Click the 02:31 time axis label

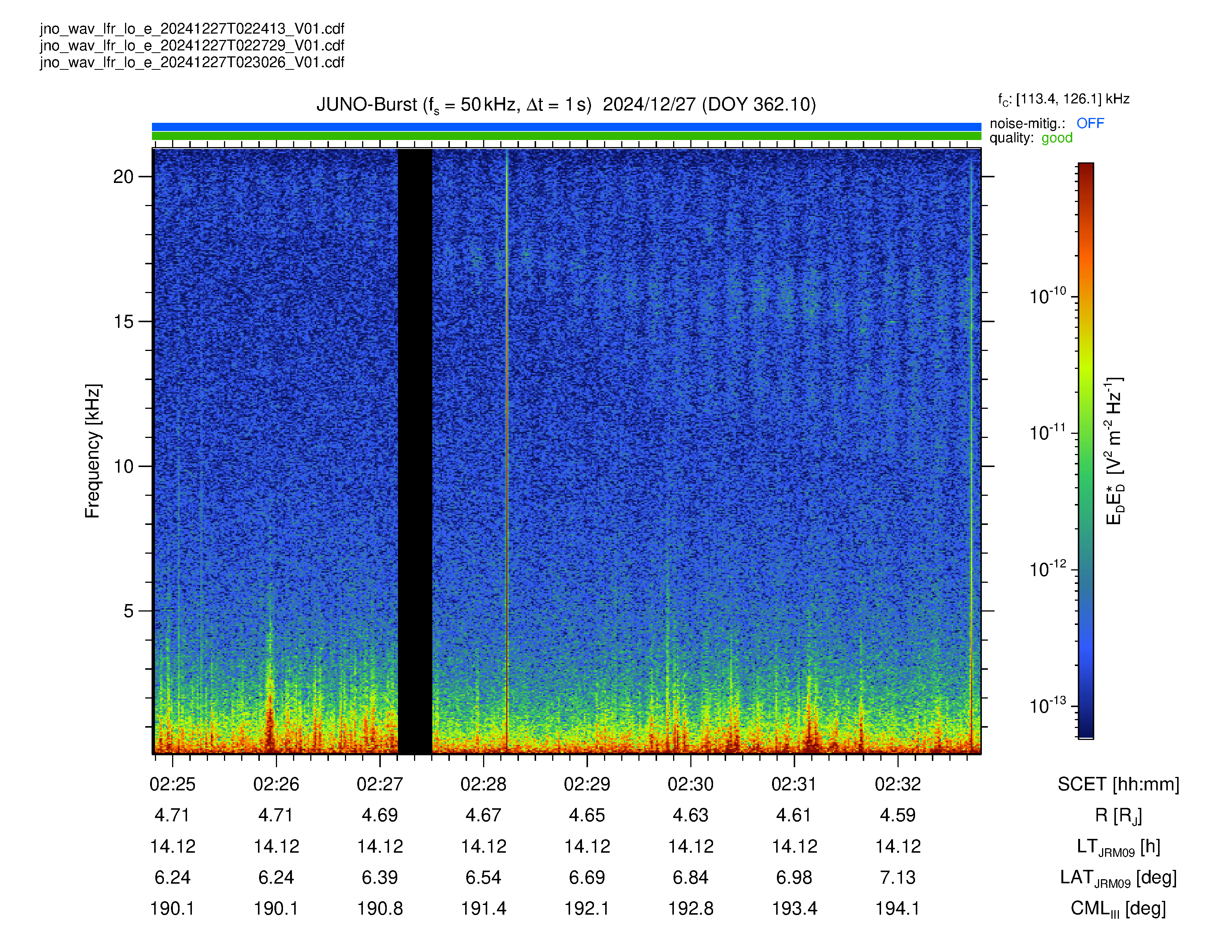794,784
